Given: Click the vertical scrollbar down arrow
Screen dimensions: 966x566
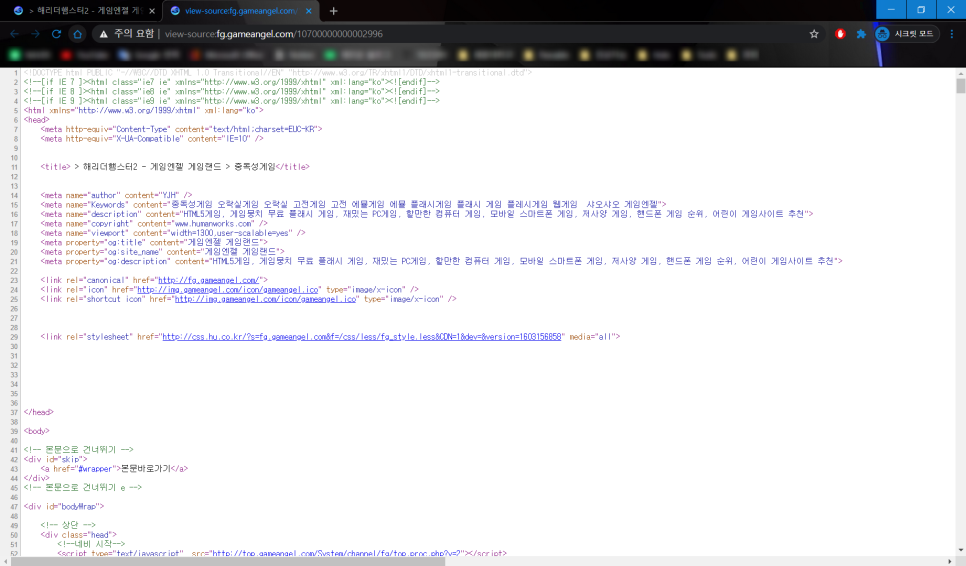Looking at the screenshot, I should tap(960, 551).
